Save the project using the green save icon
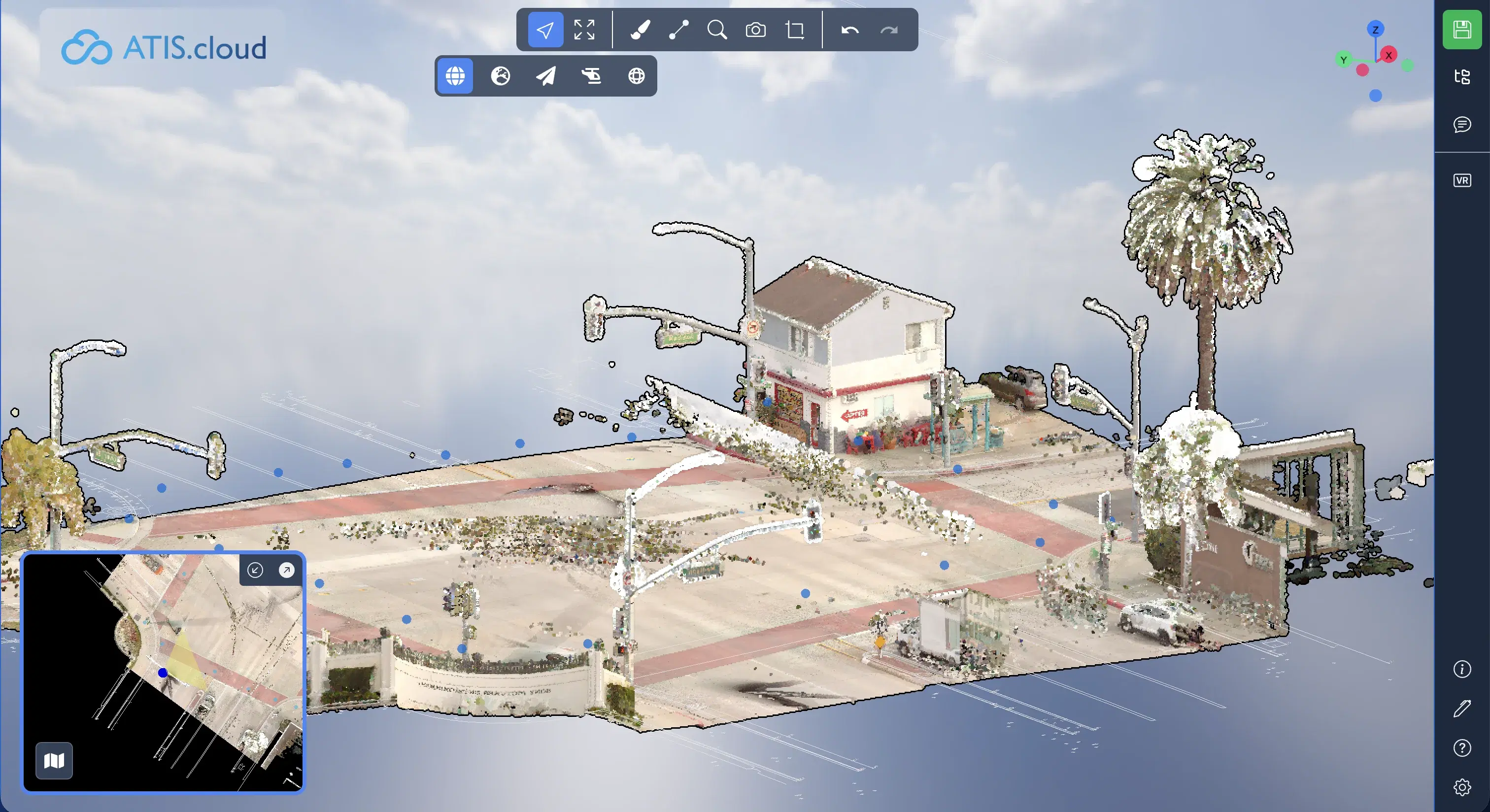Viewport: 1490px width, 812px height. click(x=1461, y=30)
